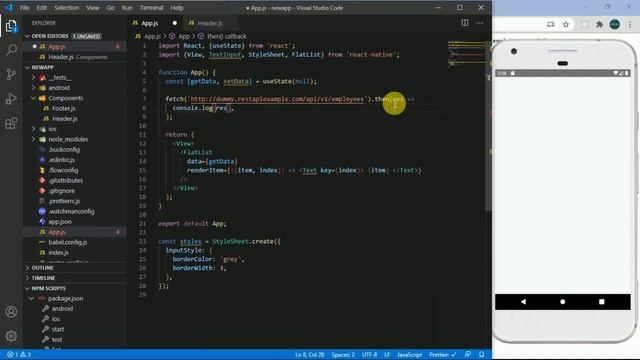
Task: Expand the Outline section
Action: pyautogui.click(x=42, y=268)
